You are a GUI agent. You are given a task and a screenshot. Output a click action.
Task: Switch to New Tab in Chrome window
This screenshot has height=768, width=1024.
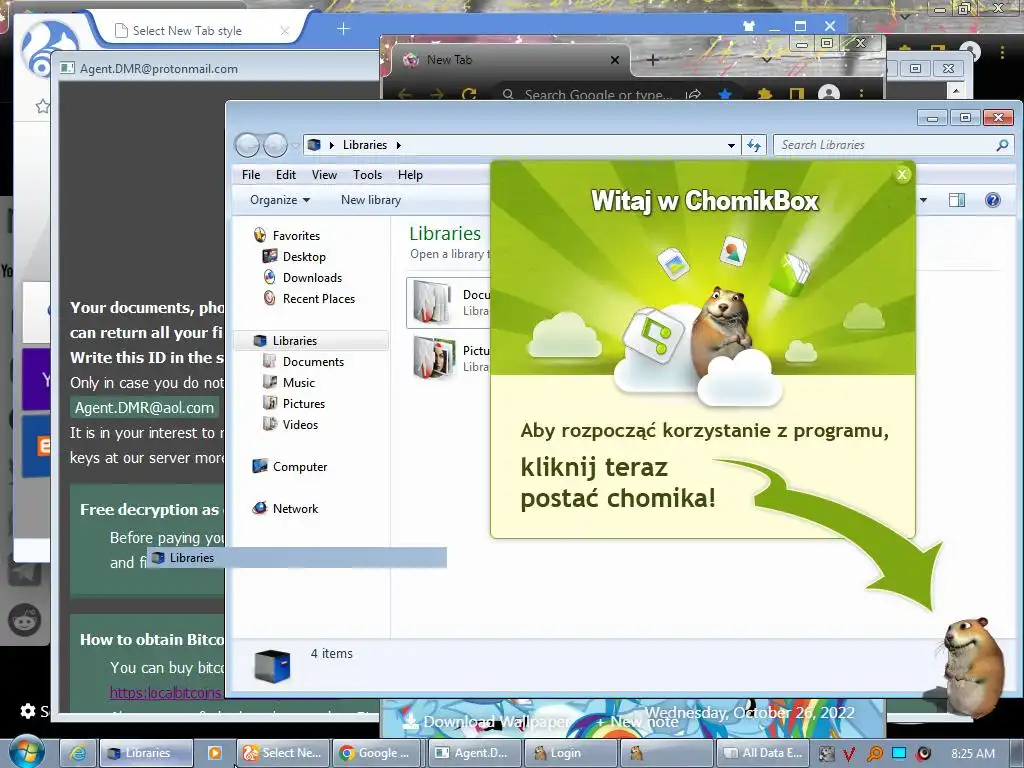point(449,59)
